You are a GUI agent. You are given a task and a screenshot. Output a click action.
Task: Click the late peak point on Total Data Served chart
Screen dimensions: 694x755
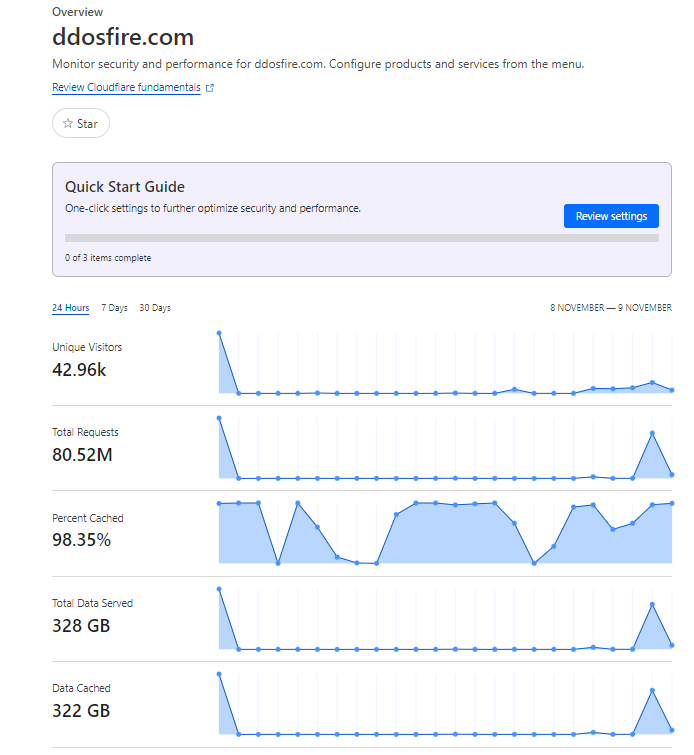click(652, 604)
